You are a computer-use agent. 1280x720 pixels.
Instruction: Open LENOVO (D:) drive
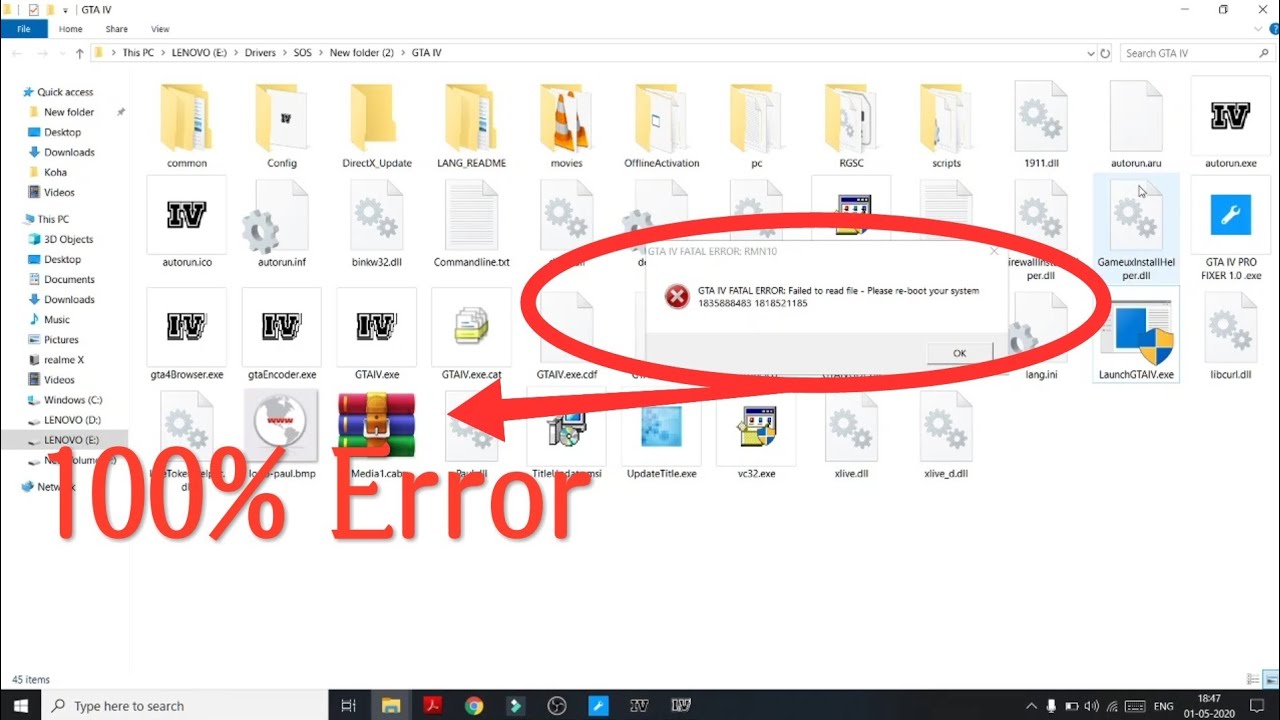72,419
